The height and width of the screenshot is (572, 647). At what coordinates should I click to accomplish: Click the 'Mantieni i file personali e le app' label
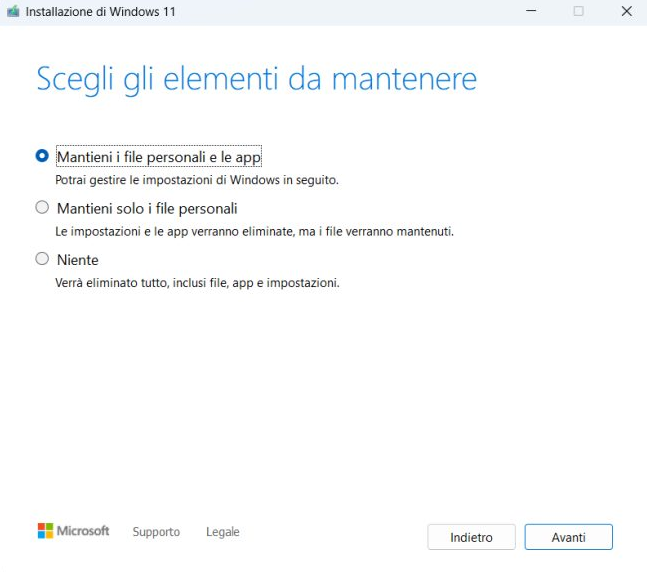(159, 157)
